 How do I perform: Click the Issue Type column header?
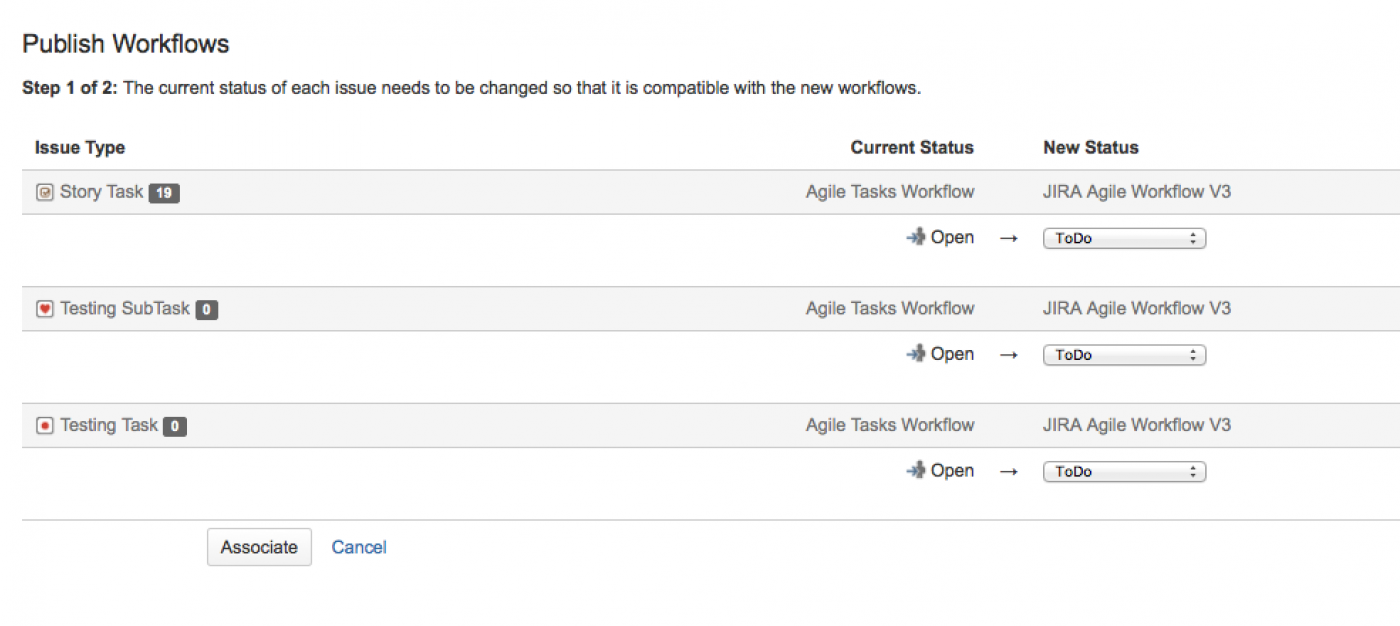point(80,148)
